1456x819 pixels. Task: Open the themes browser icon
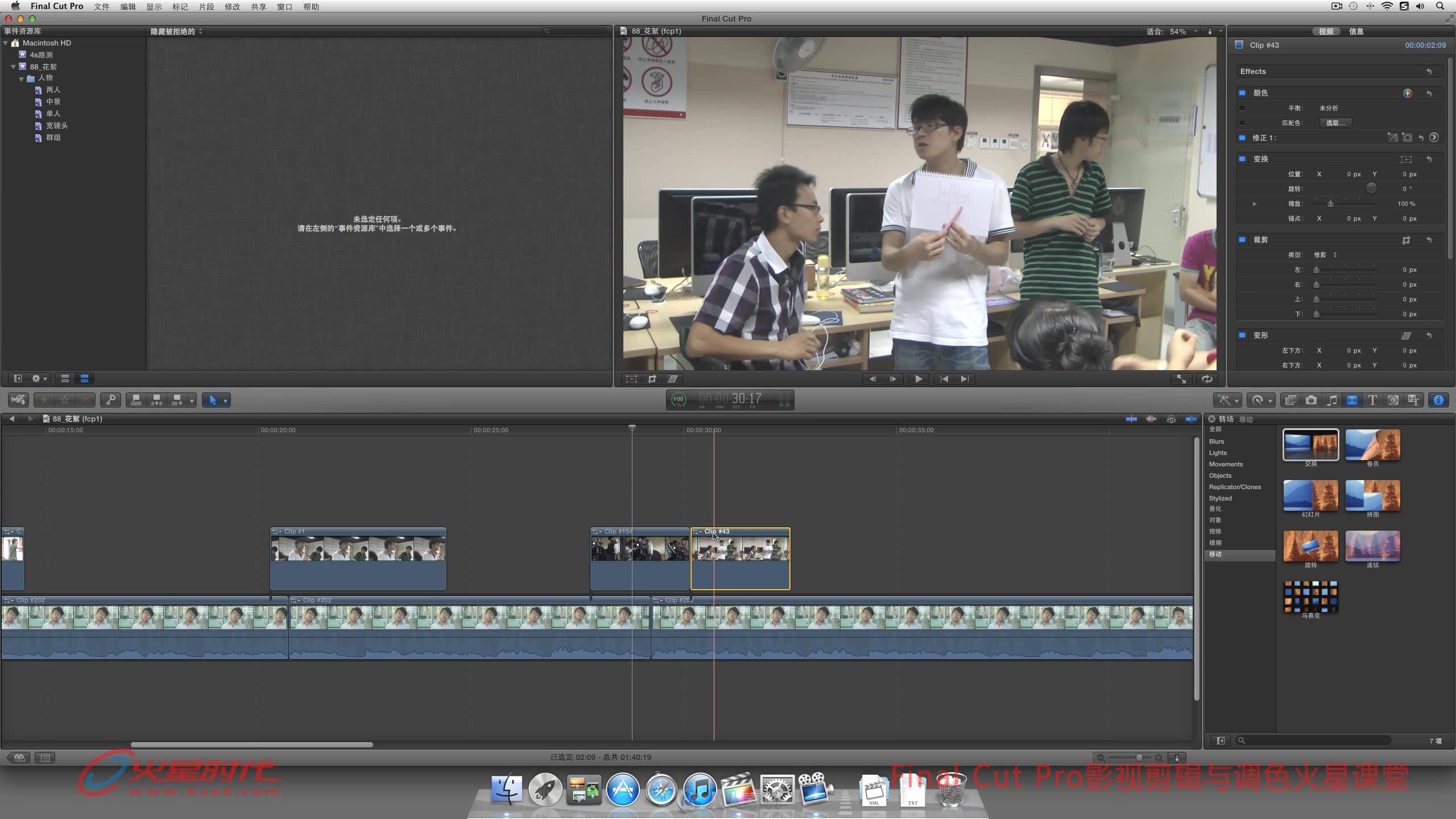tap(1413, 400)
